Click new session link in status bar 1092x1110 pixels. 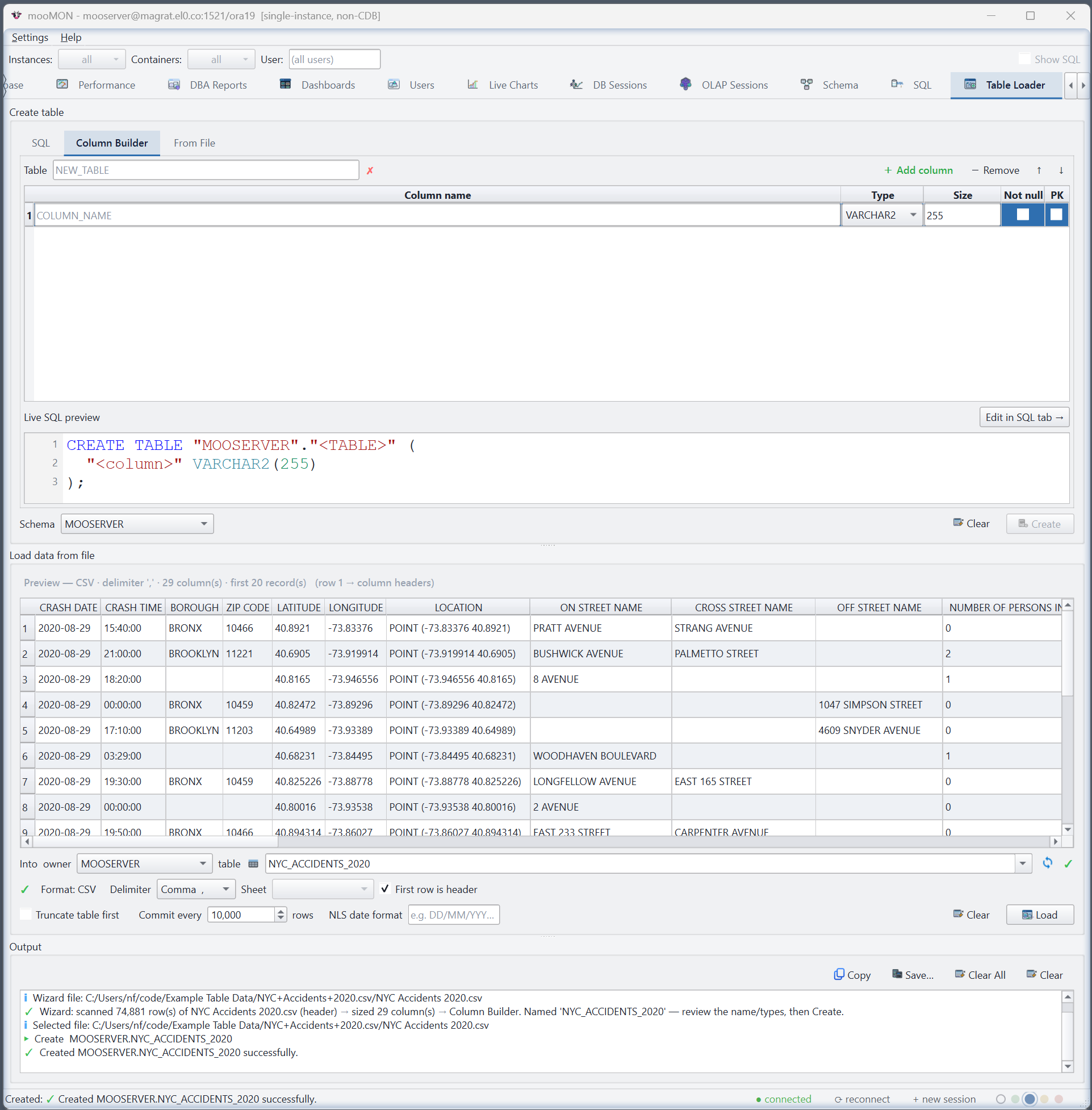click(944, 1099)
